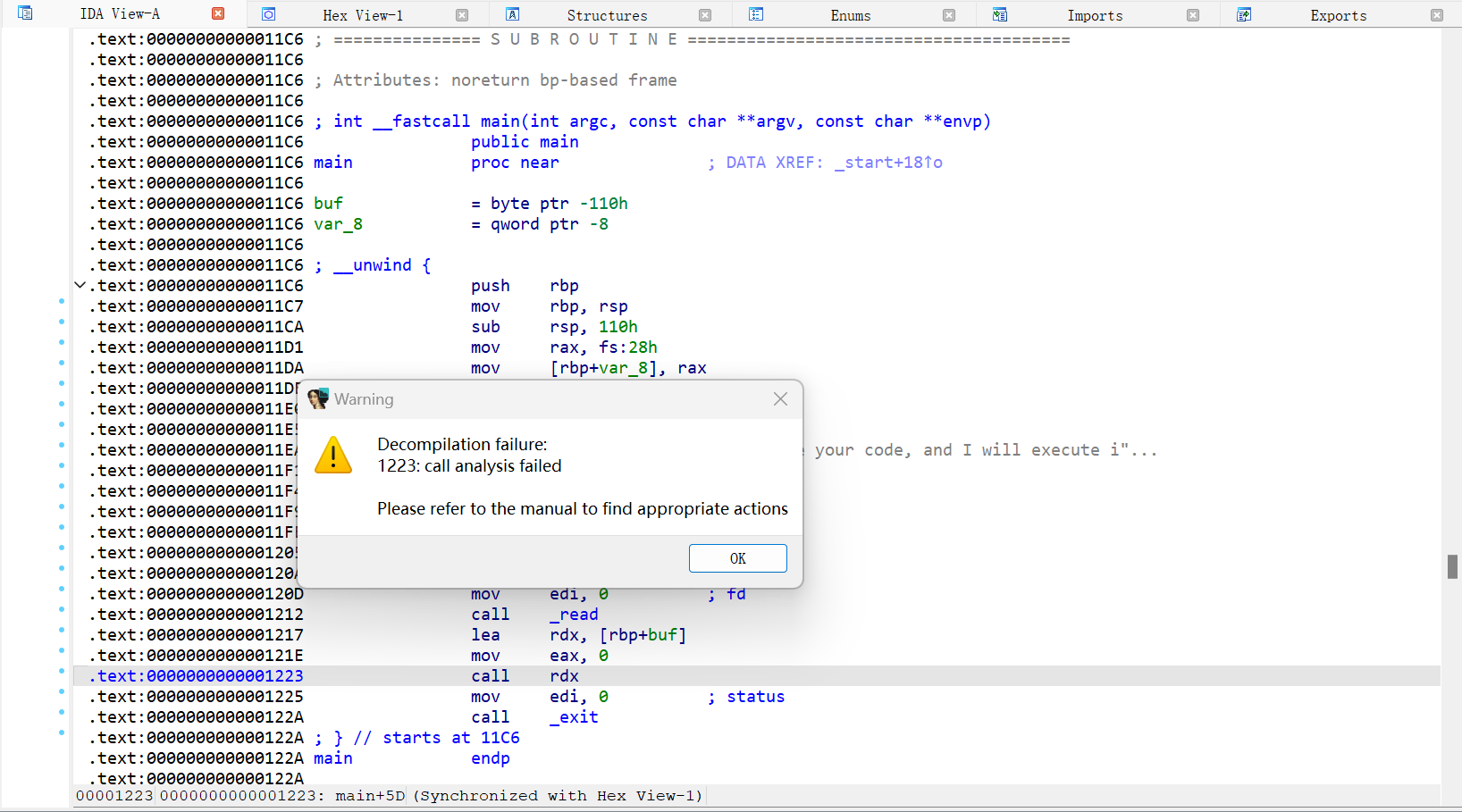Viewport: 1462px width, 812px height.
Task: Click the yellow warning triangle icon
Action: (x=333, y=456)
